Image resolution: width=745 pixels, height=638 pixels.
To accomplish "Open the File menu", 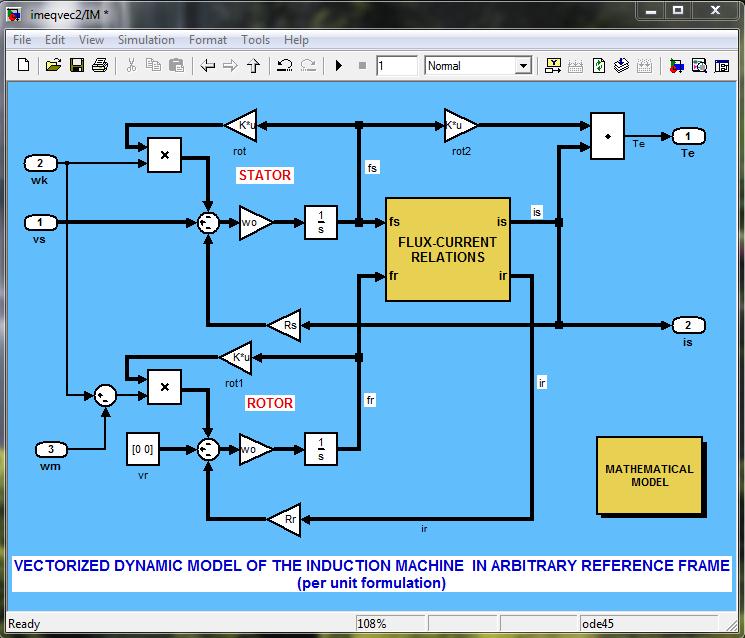I will 22,40.
